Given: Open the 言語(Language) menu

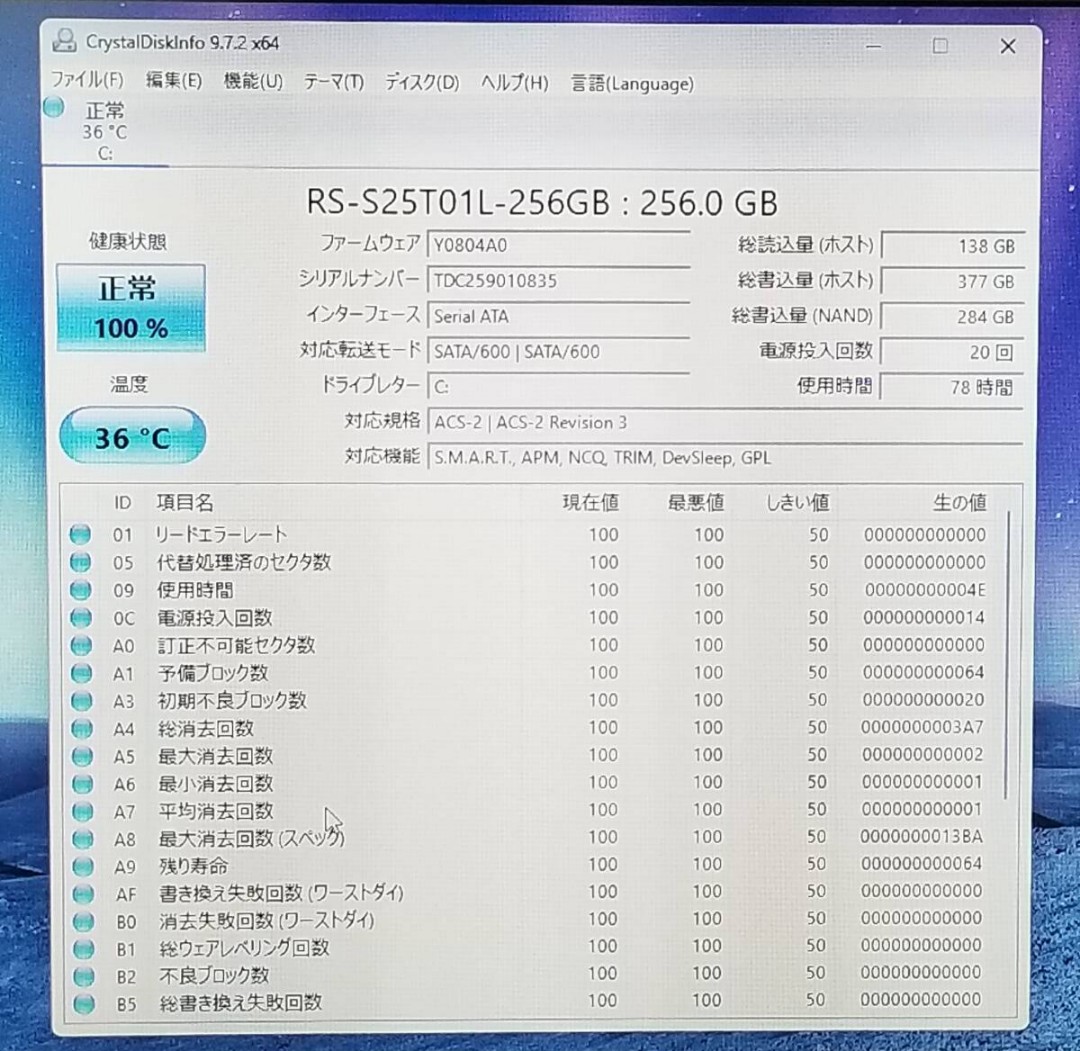Looking at the screenshot, I should coord(632,84).
